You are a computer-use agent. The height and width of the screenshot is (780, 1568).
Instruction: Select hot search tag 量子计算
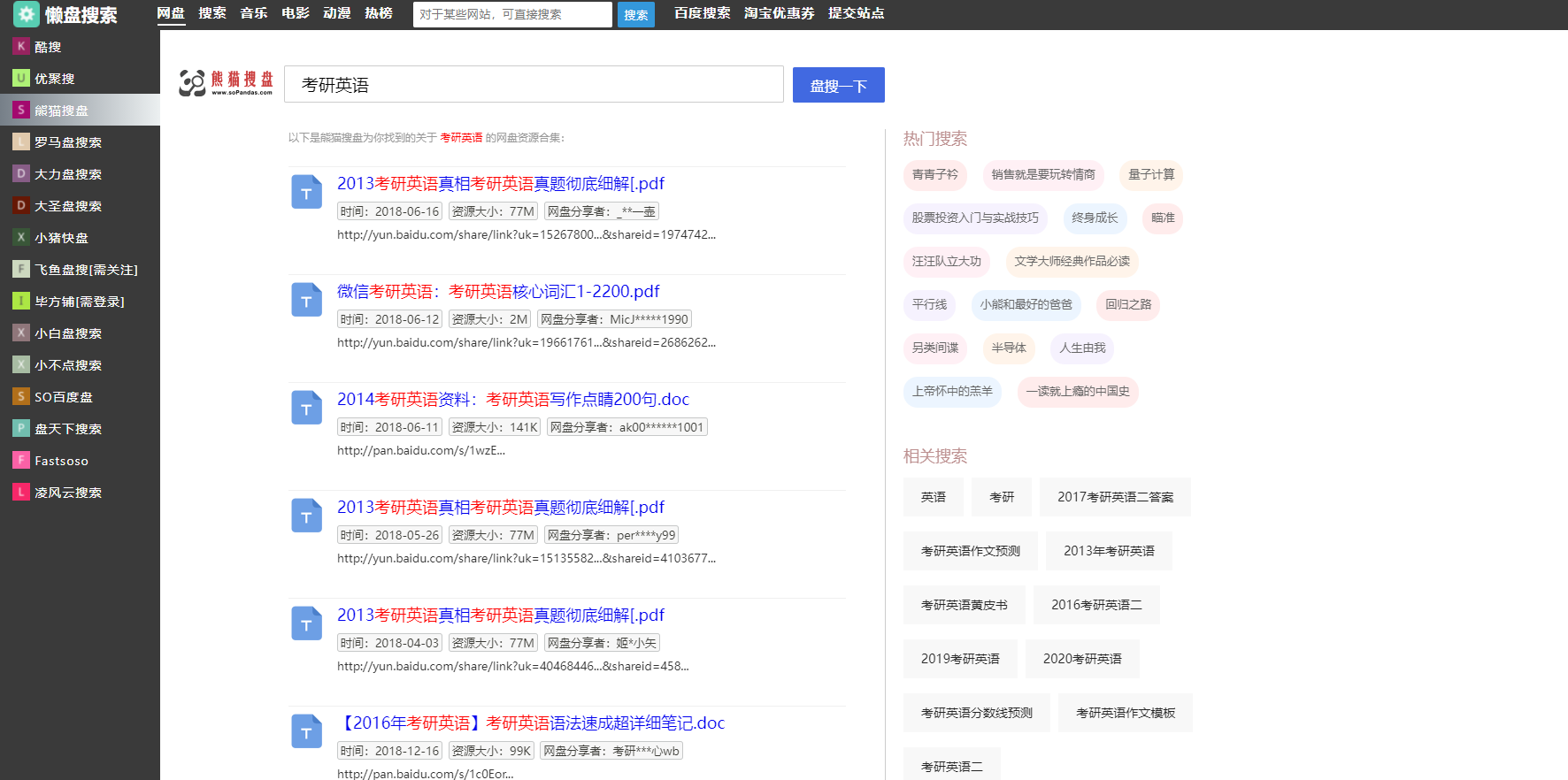[1151, 175]
